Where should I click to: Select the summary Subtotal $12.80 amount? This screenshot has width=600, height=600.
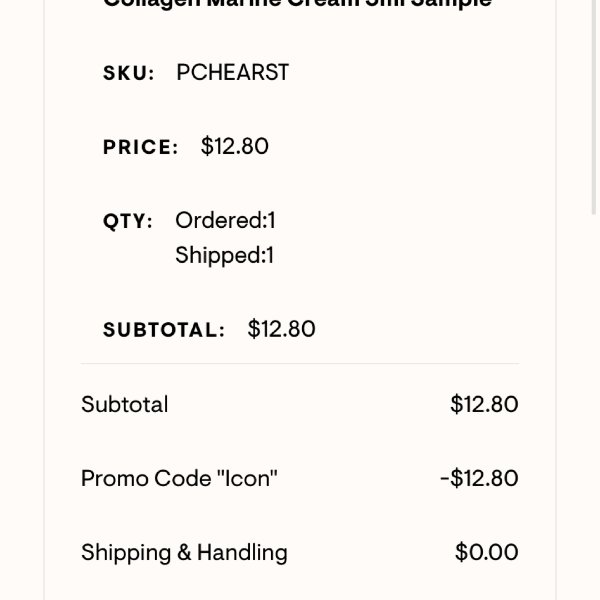point(484,404)
